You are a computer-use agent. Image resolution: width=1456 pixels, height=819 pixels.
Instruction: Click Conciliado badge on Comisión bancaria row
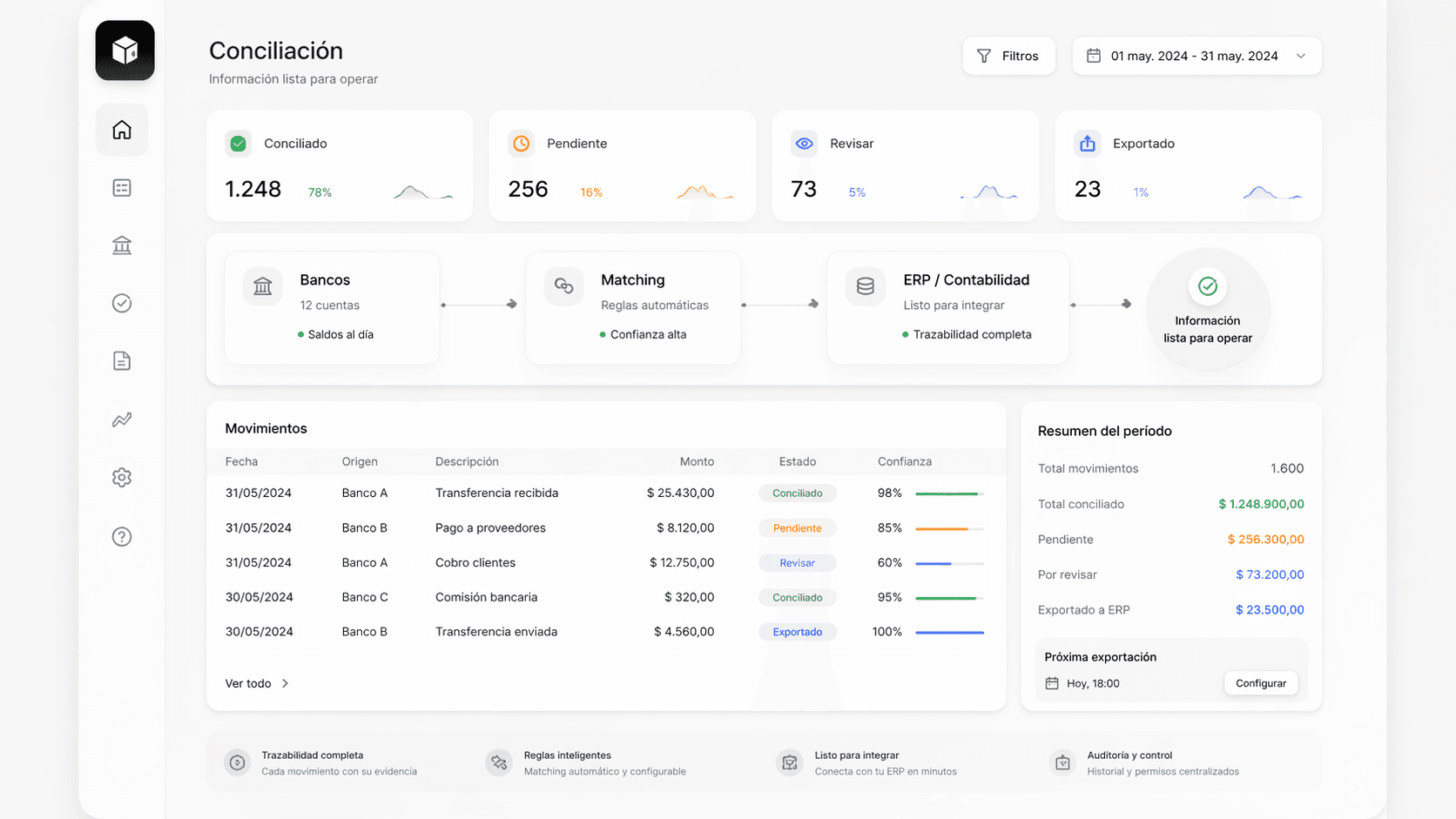click(x=798, y=597)
